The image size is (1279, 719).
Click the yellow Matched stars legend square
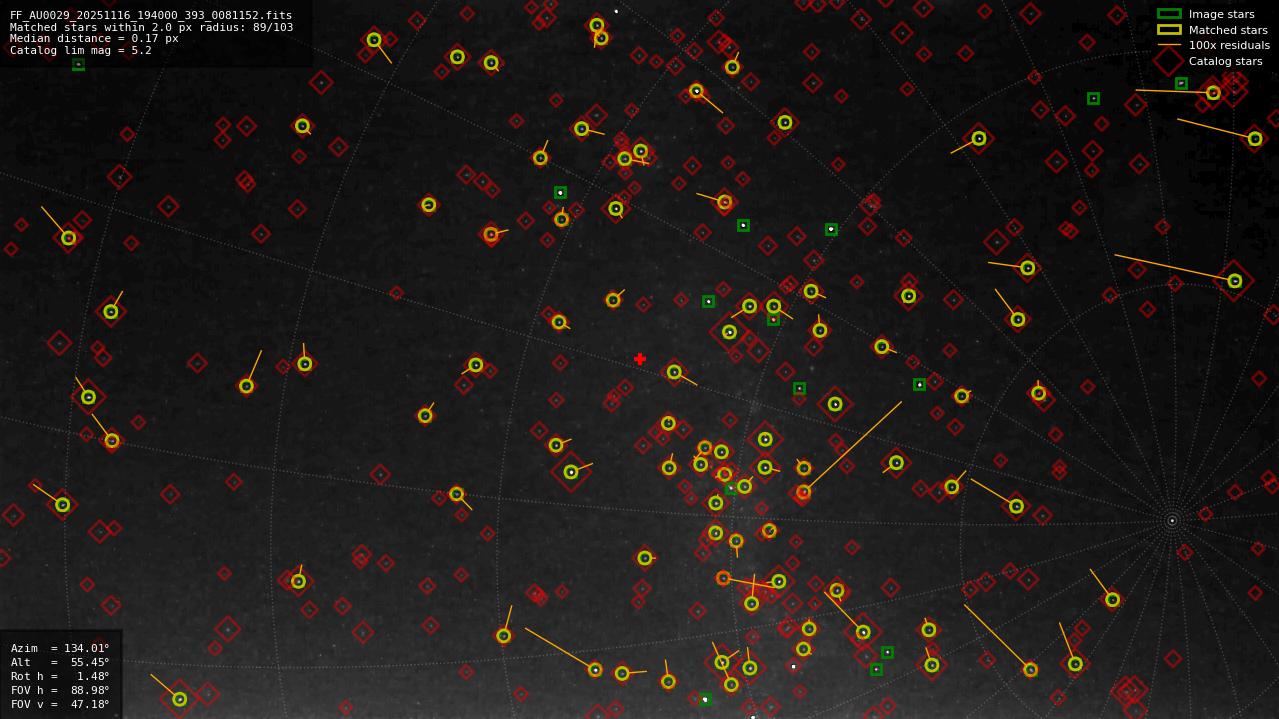1169,30
